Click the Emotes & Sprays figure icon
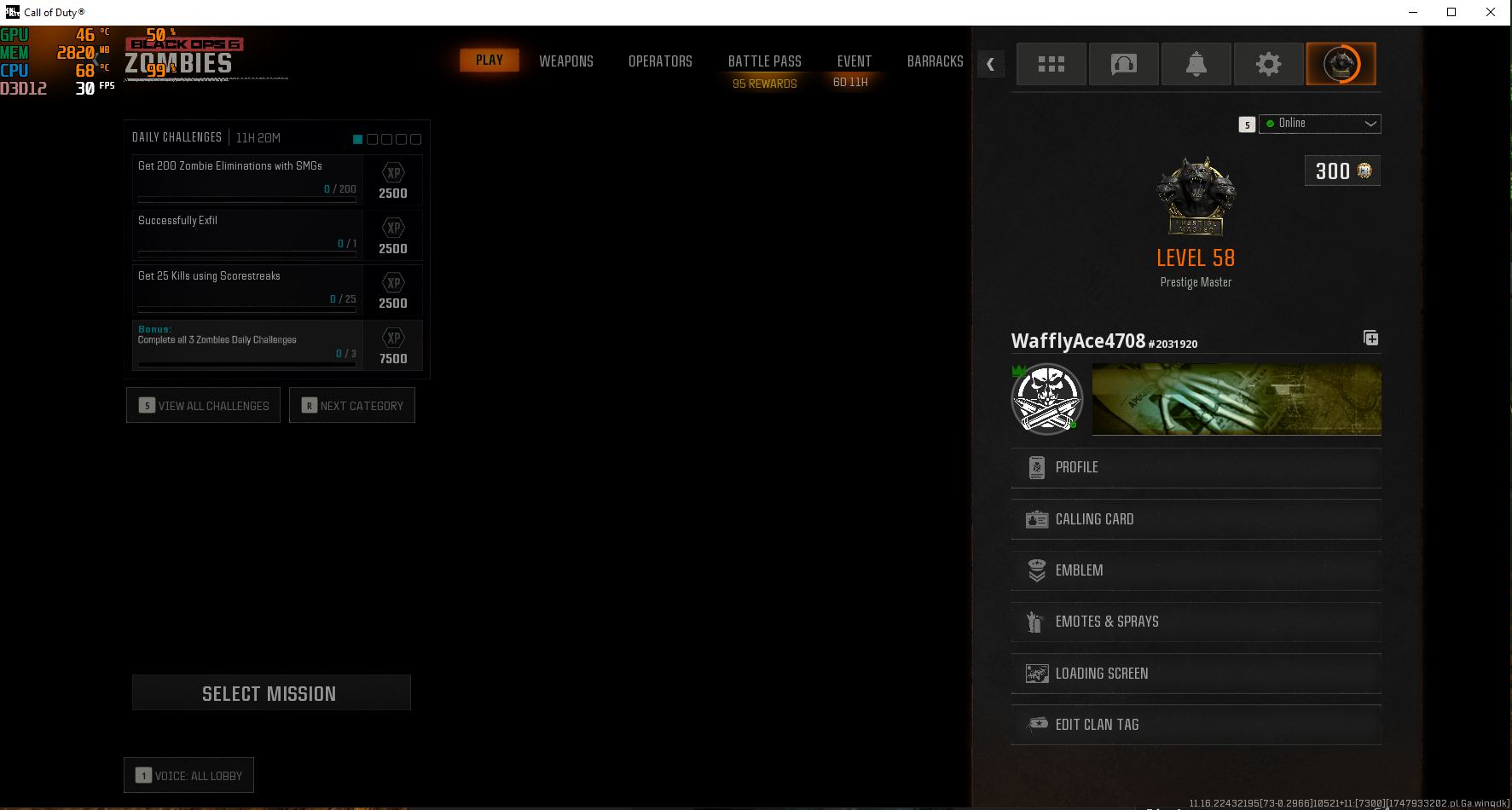1512x810 pixels. click(x=1034, y=622)
